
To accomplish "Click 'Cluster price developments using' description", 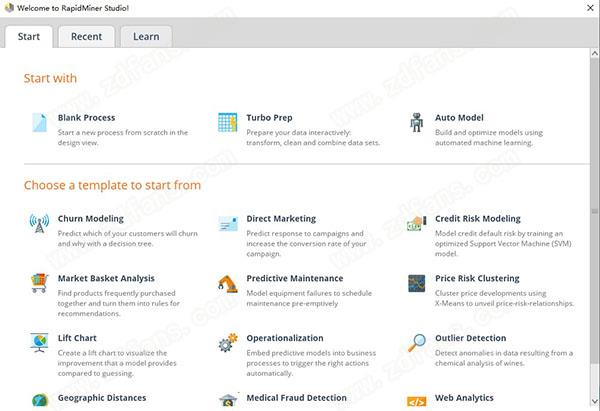I will pos(504,298).
